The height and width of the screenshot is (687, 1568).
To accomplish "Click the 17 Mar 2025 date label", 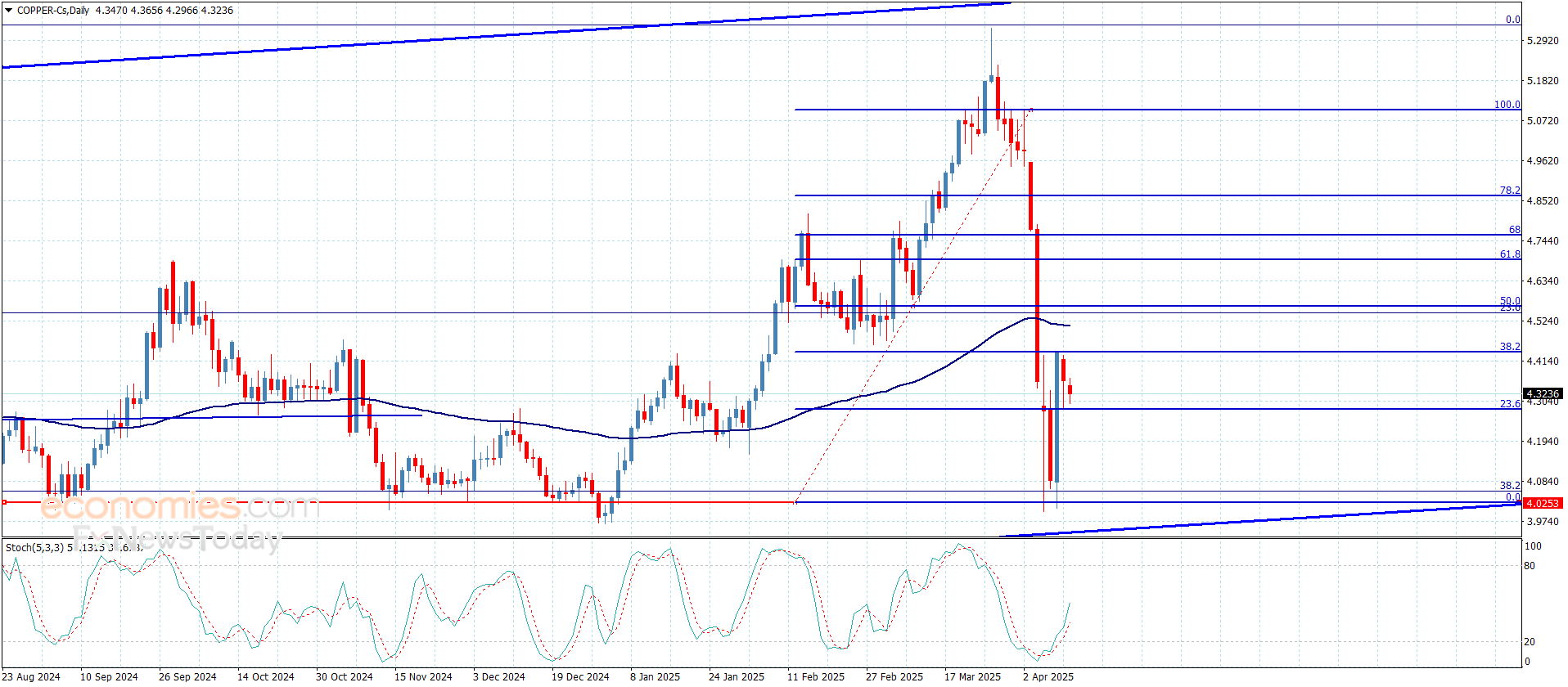I will pos(973,677).
